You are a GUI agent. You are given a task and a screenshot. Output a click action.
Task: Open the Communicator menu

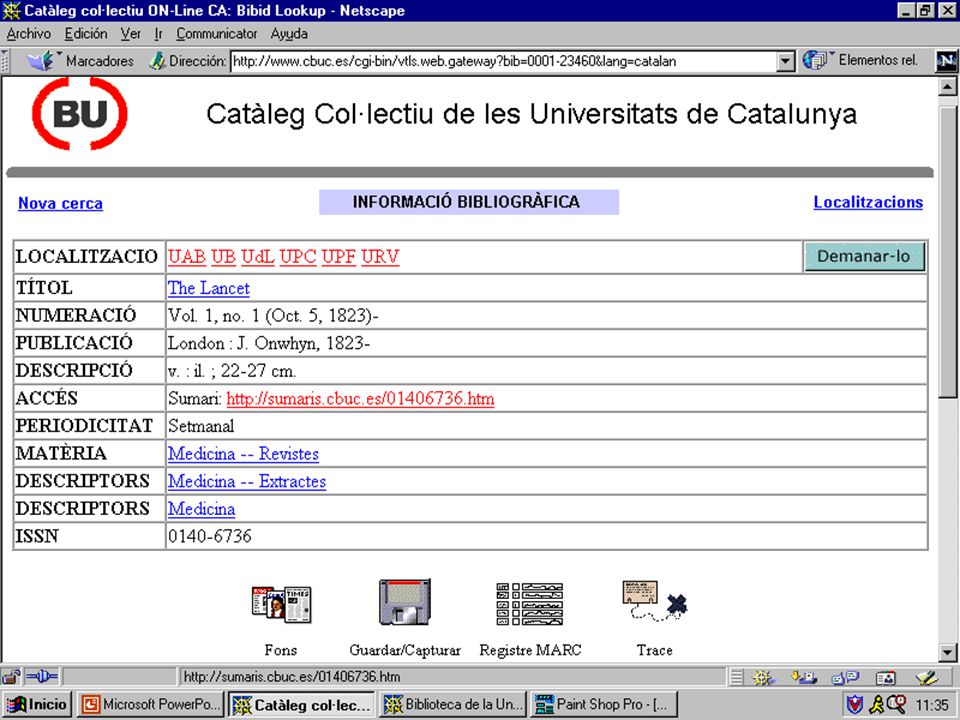click(217, 34)
